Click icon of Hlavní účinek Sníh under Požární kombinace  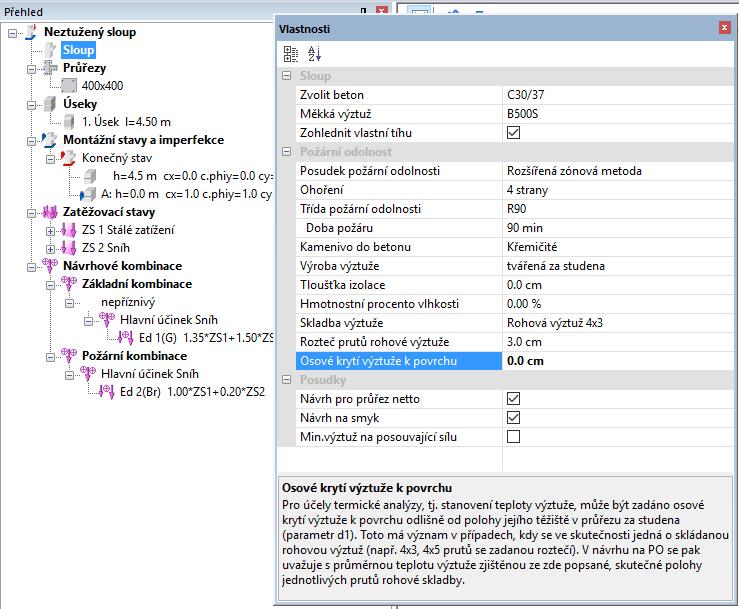(x=88, y=374)
